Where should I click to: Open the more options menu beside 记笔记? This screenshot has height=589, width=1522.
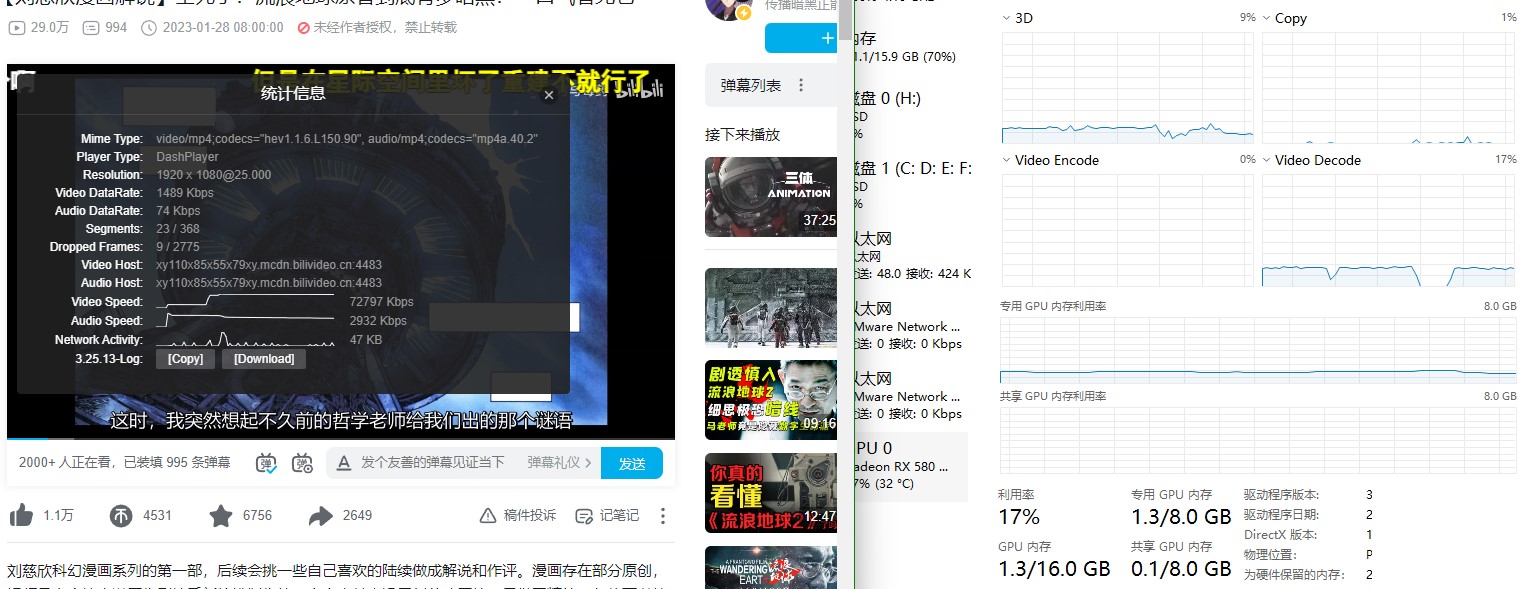point(663,516)
